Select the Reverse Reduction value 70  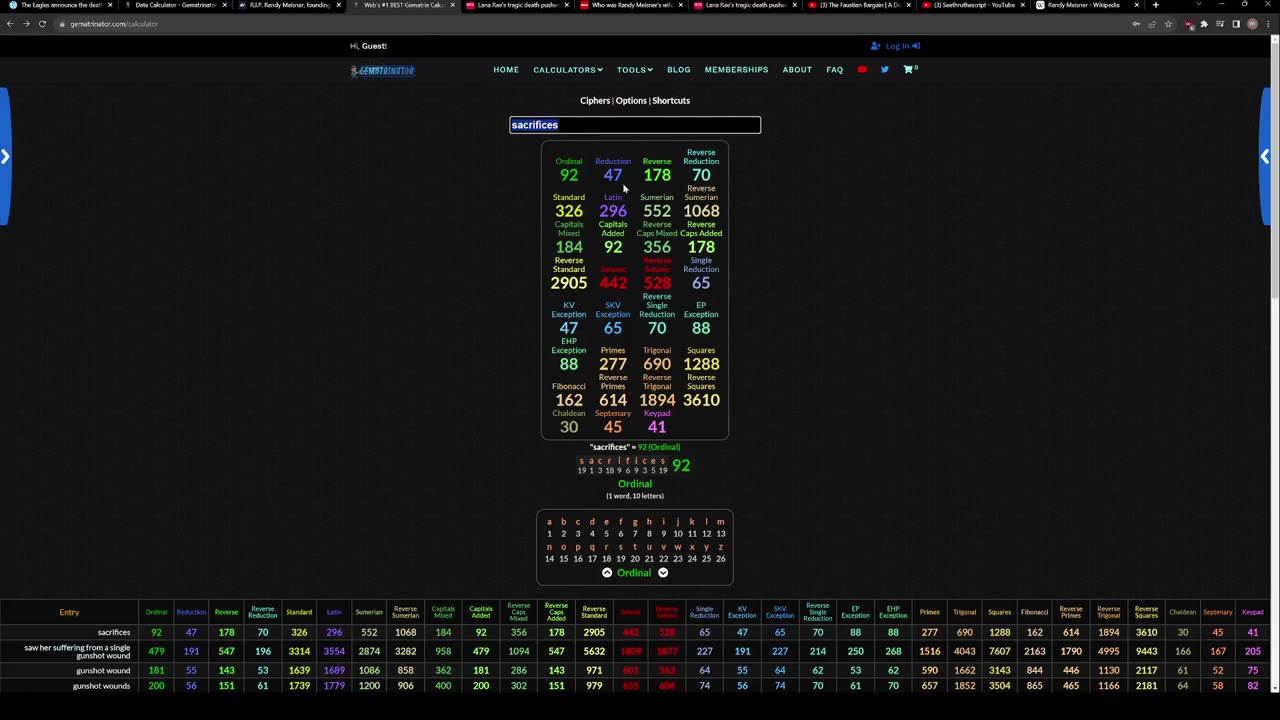click(701, 175)
